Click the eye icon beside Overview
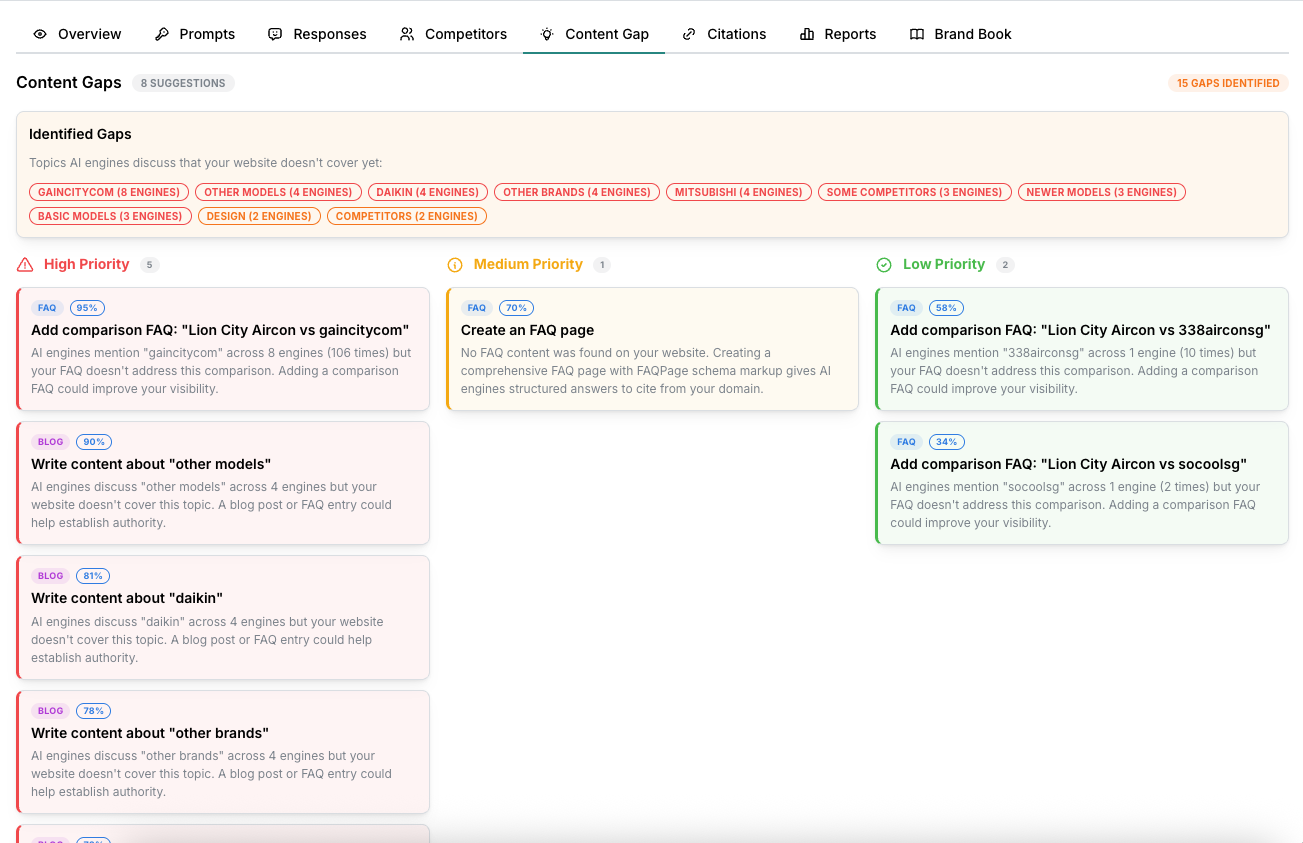Viewport: 1303px width, 843px height. [40, 34]
